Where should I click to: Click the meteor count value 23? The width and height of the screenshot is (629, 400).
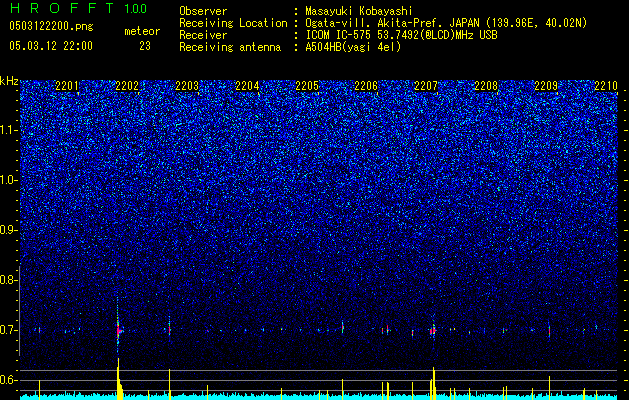pos(145,46)
